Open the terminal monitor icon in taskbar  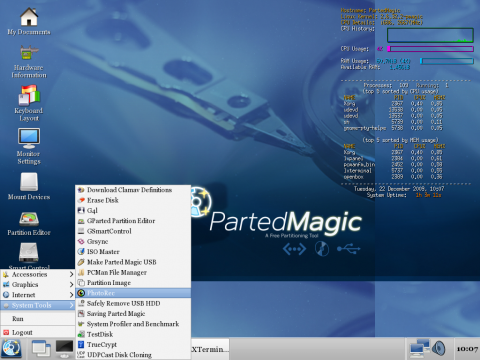(x=64, y=348)
